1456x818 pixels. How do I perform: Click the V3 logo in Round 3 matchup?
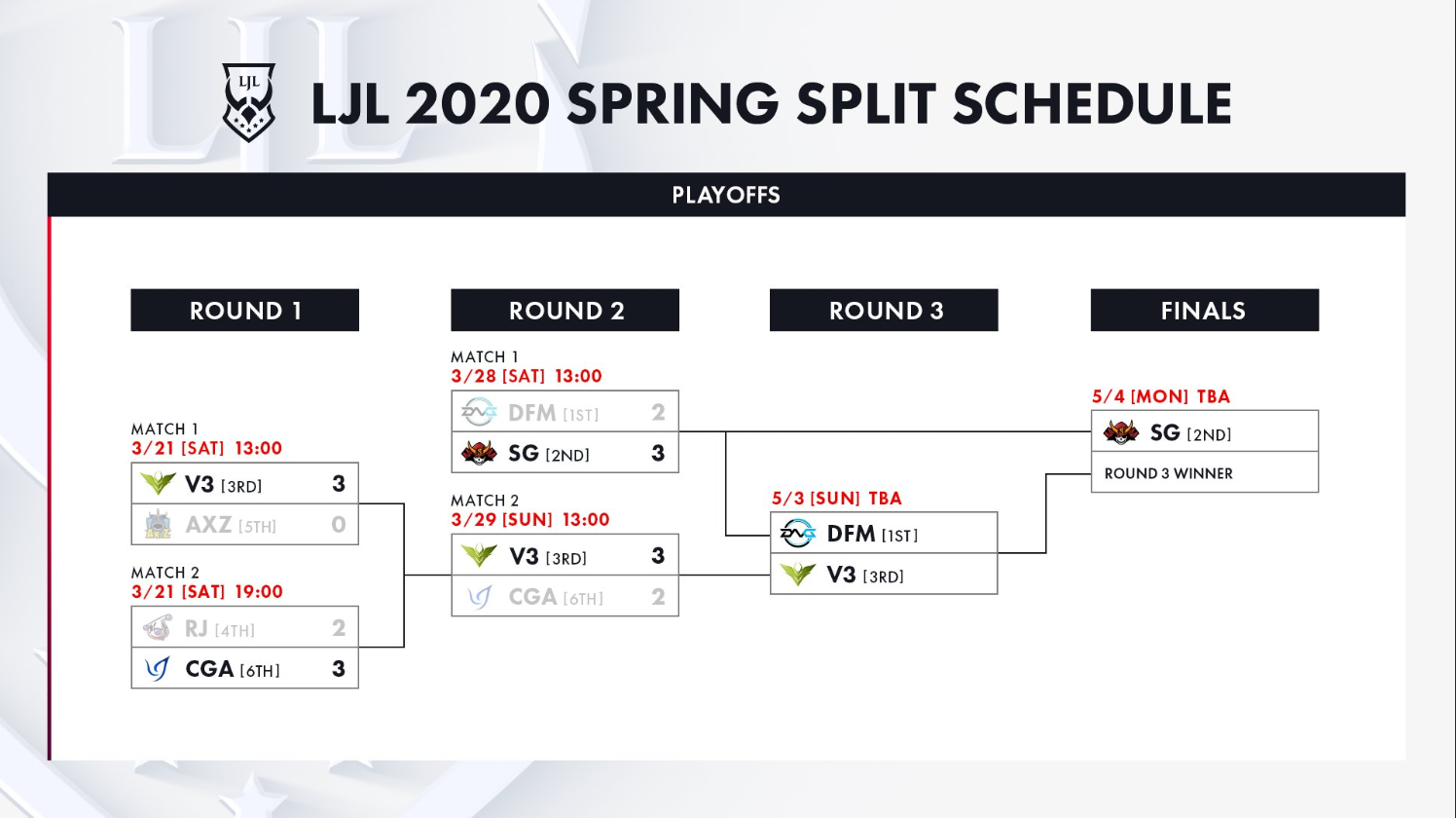[798, 575]
